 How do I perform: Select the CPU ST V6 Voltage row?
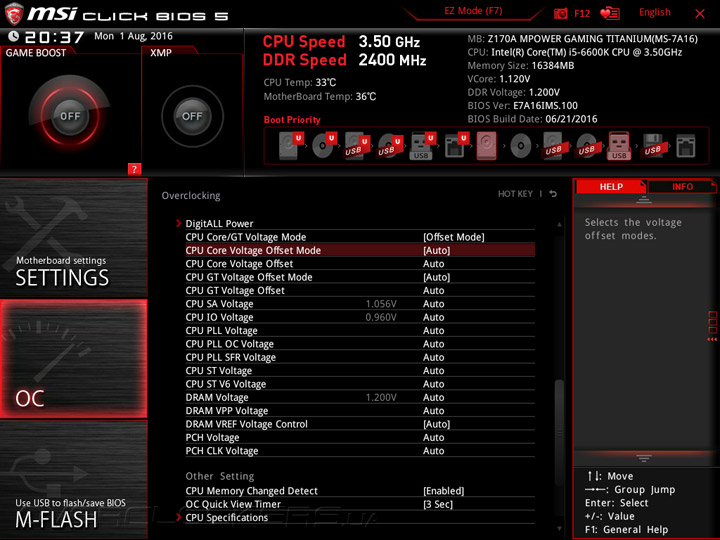tap(360, 384)
